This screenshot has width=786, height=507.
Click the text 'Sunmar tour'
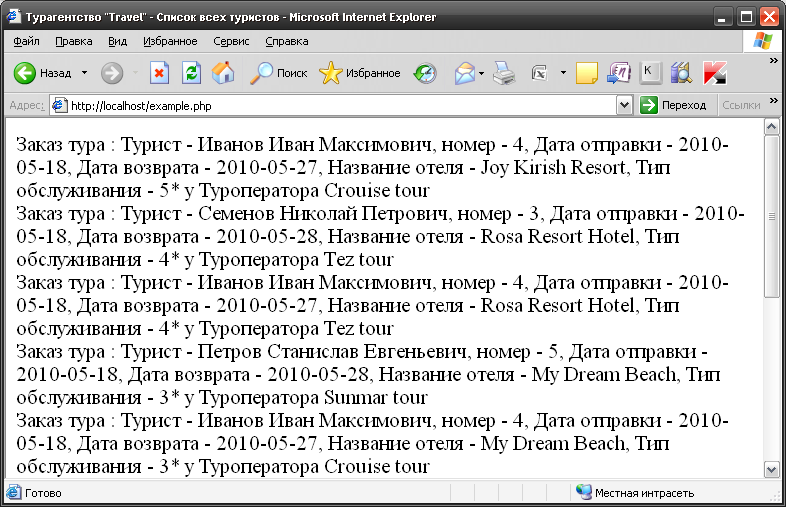(x=376, y=398)
